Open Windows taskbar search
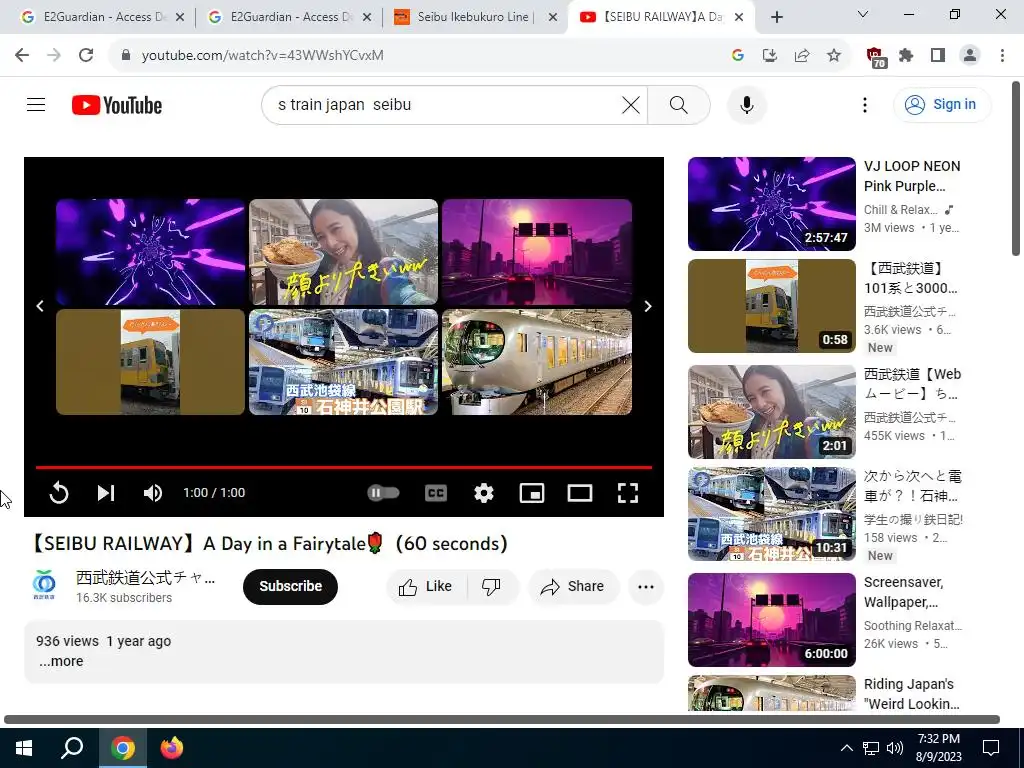The height and width of the screenshot is (768, 1024). coord(72,748)
